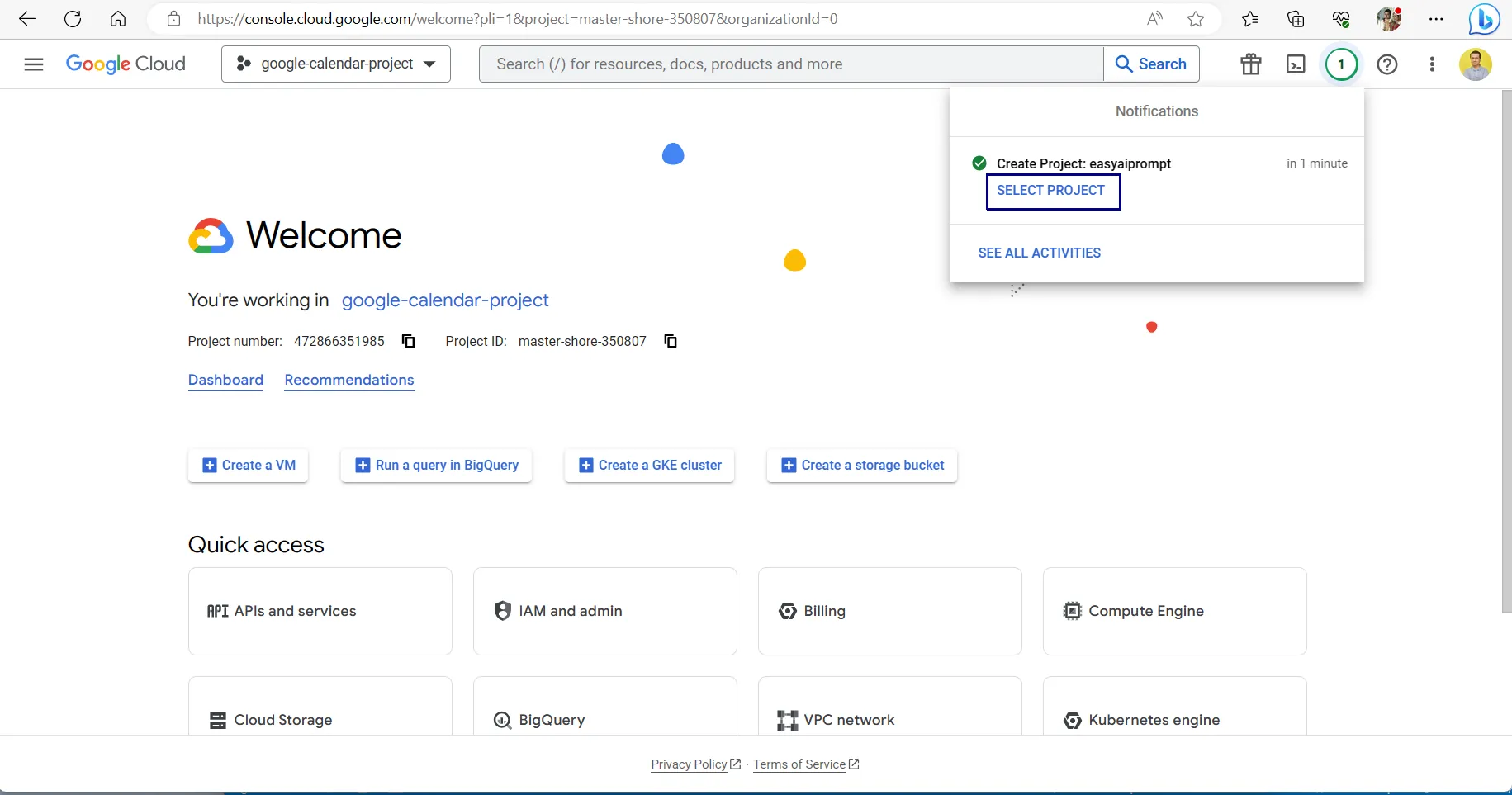This screenshot has height=795, width=1512.
Task: Focus the resources search field
Action: (x=791, y=64)
